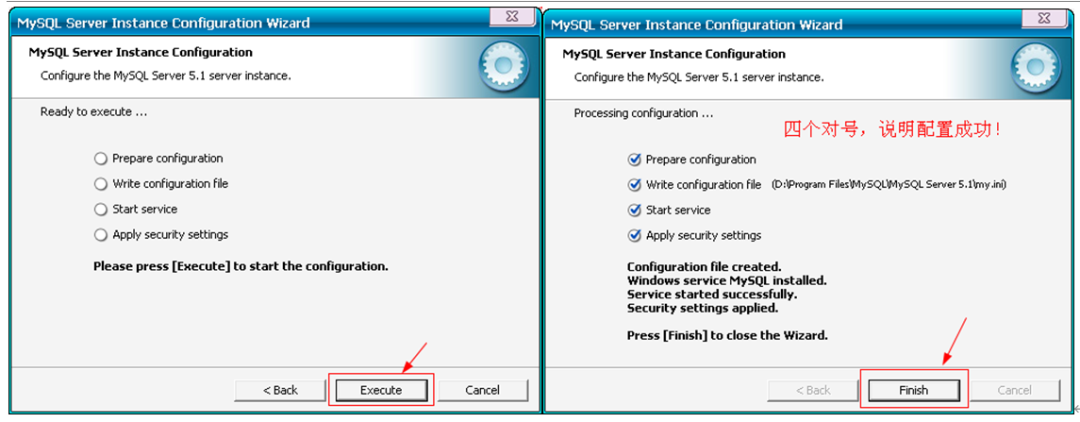Close the right wizard window
This screenshot has height=422, width=1080.
[1046, 17]
